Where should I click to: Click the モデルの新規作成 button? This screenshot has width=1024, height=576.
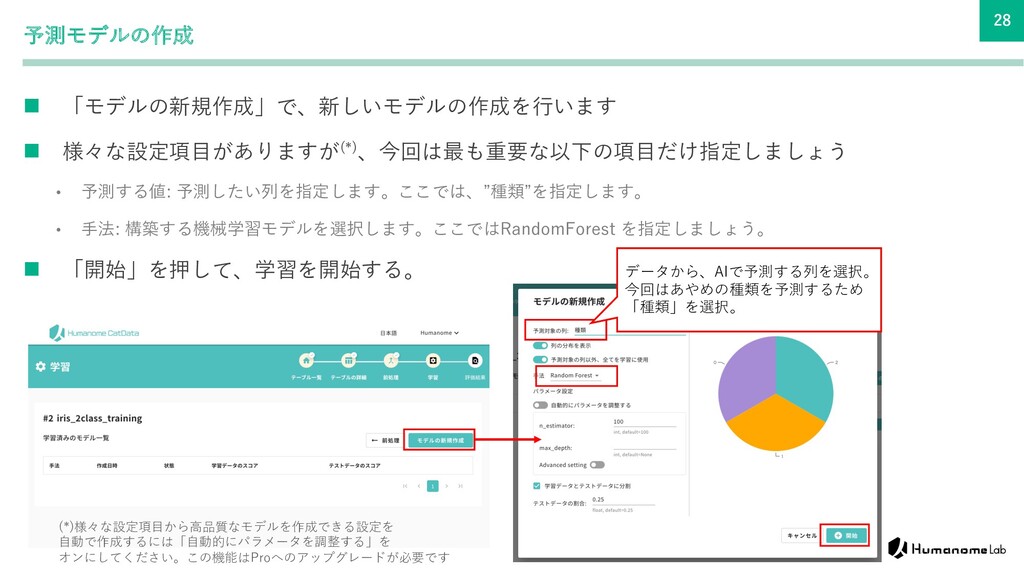pyautogui.click(x=440, y=440)
